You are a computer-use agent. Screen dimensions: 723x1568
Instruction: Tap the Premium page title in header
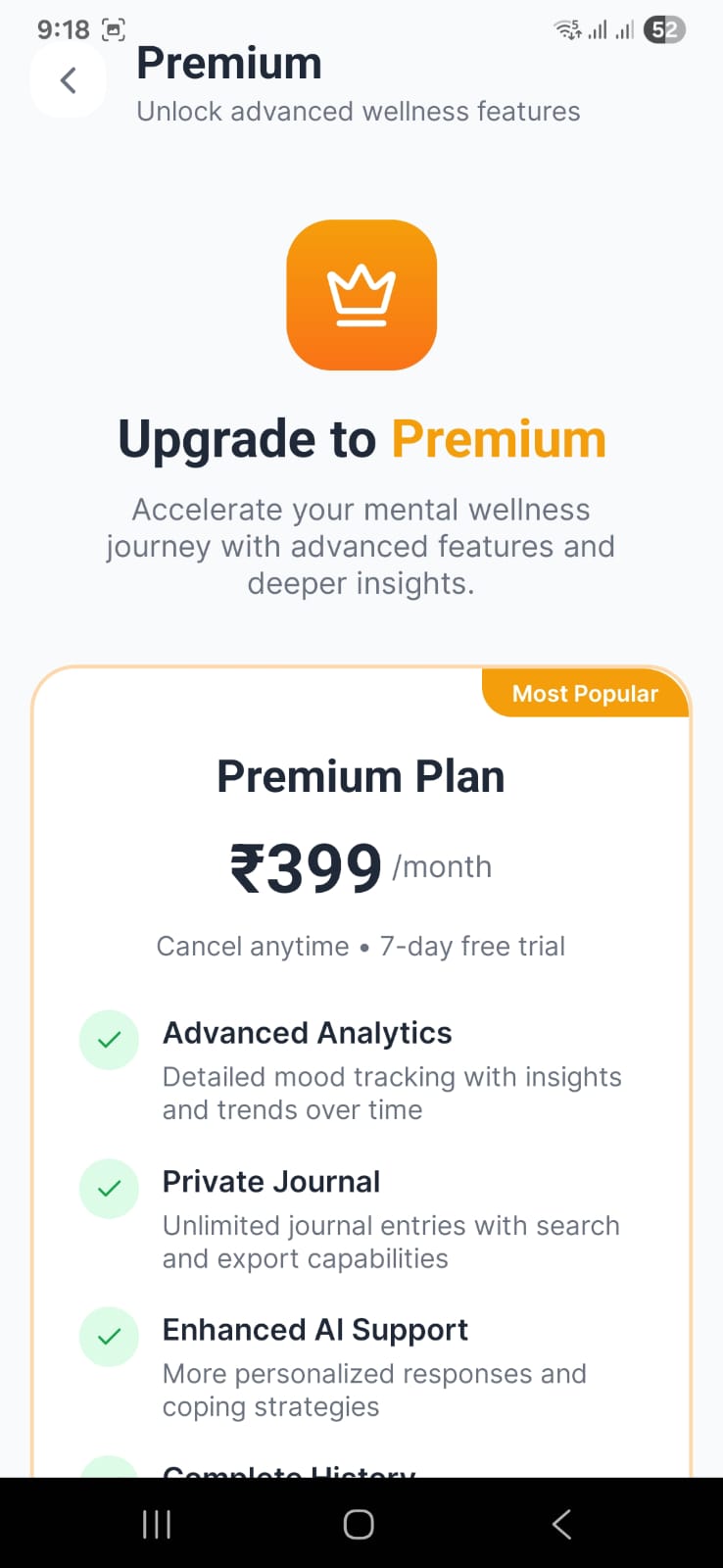pos(229,64)
